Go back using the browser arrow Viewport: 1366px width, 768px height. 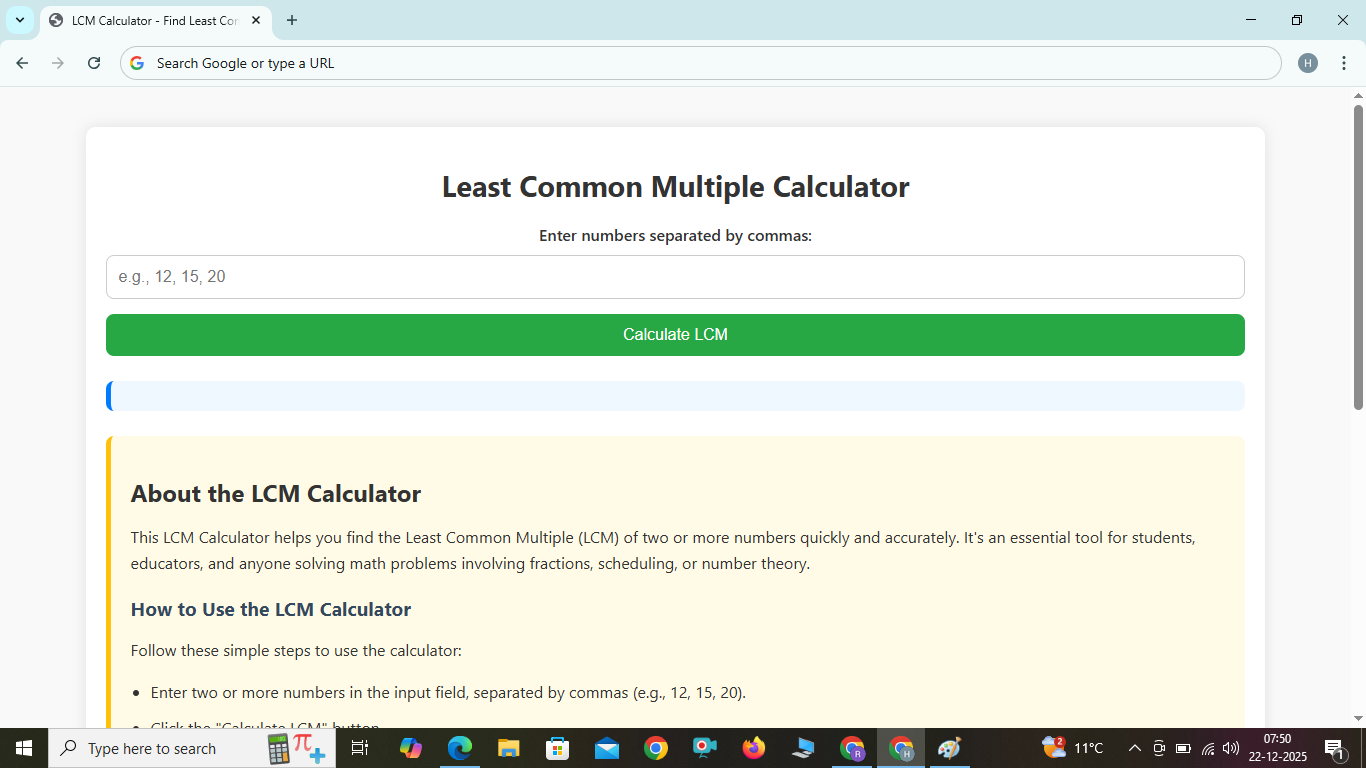[21, 62]
